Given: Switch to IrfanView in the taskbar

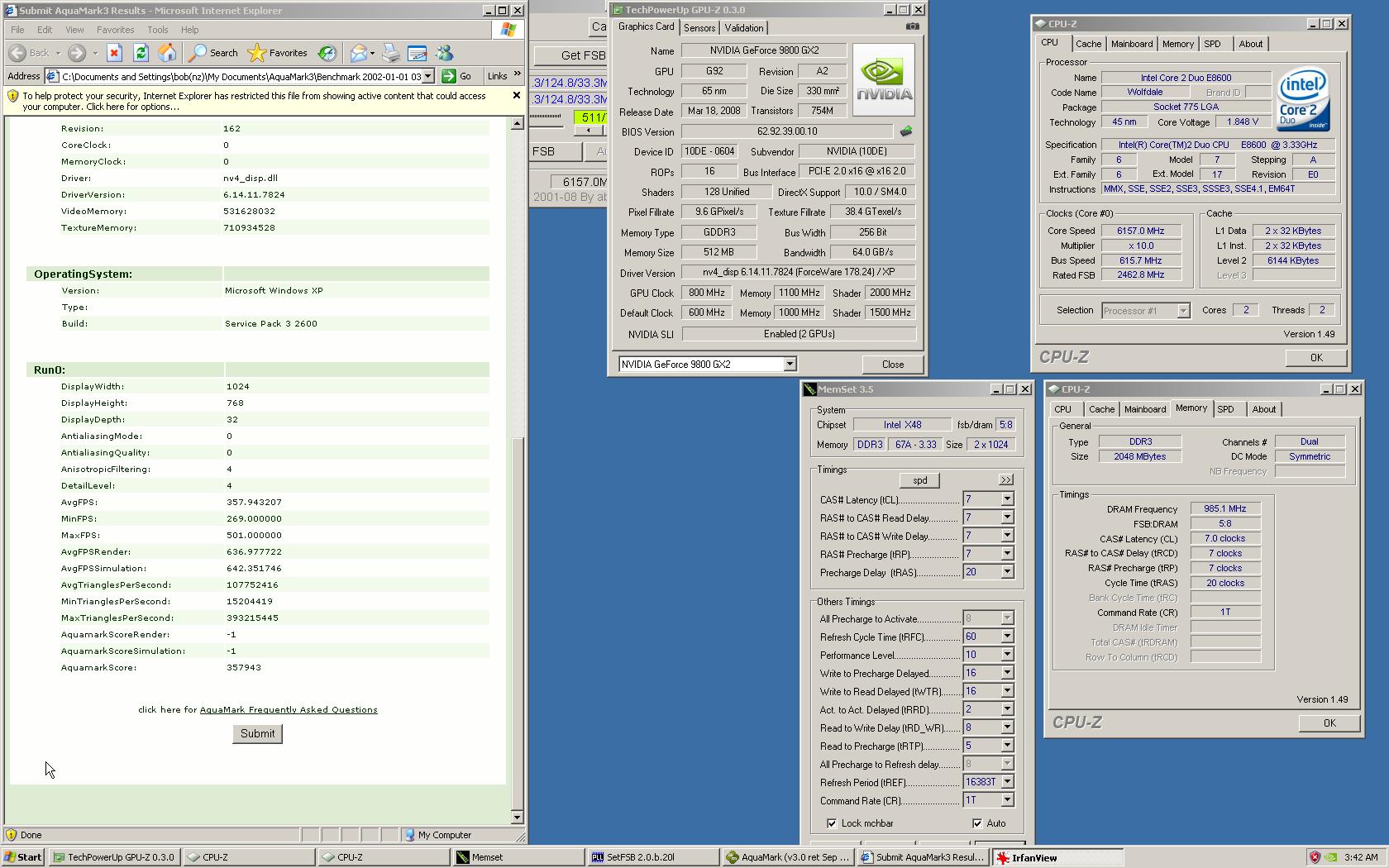Looking at the screenshot, I should 1058,857.
